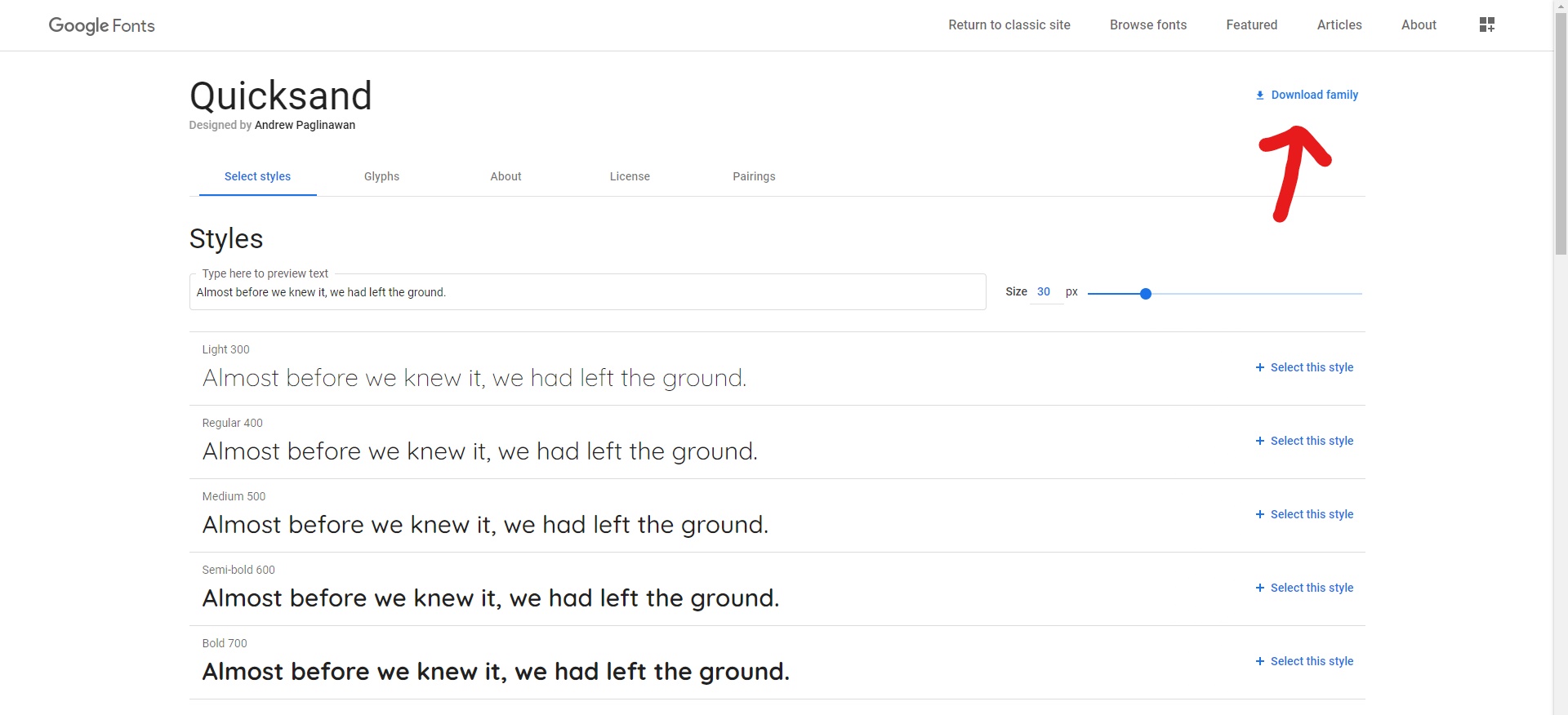Open the About tab for Quicksand
This screenshot has height=715, width=1568.
506,176
